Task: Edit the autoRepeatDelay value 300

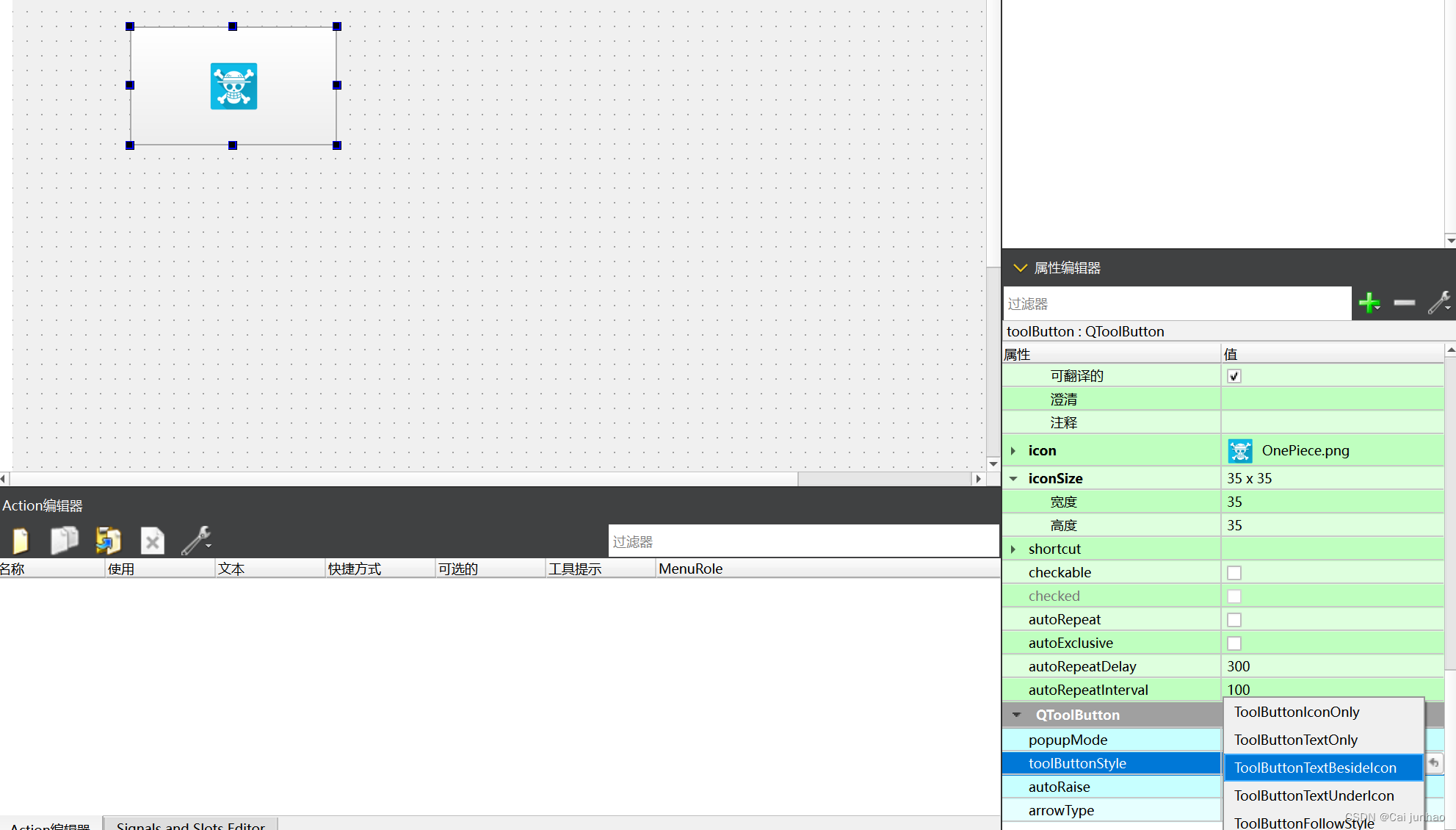Action: click(1332, 666)
